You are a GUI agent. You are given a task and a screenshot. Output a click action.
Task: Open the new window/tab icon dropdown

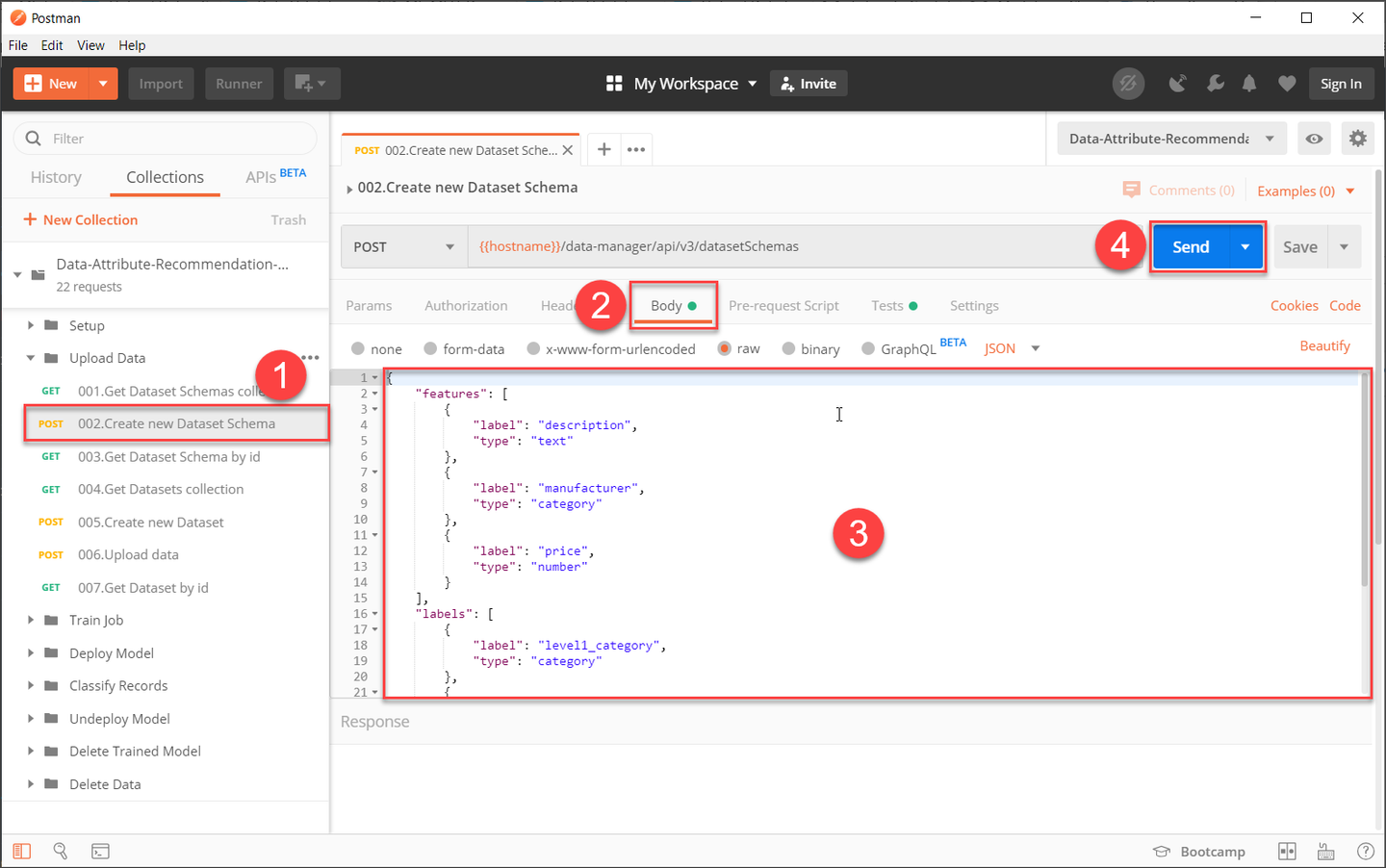312,84
